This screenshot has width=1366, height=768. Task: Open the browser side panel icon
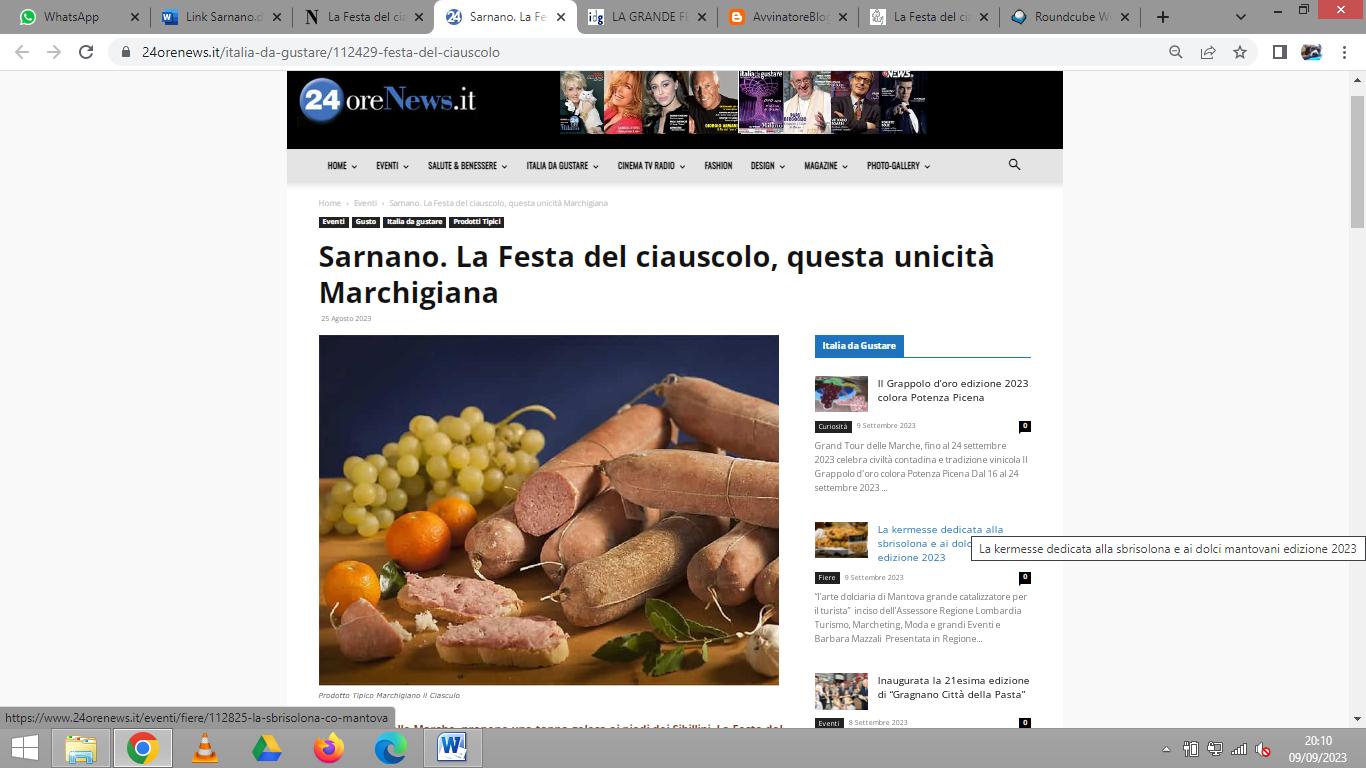[x=1279, y=52]
